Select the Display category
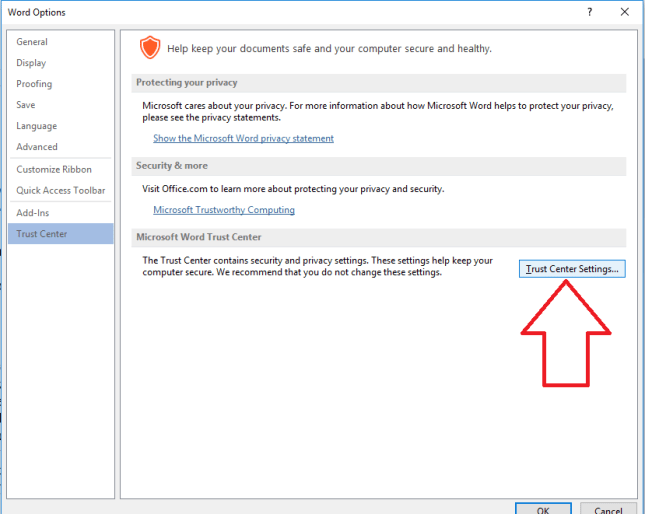The width and height of the screenshot is (645, 514). click(31, 63)
